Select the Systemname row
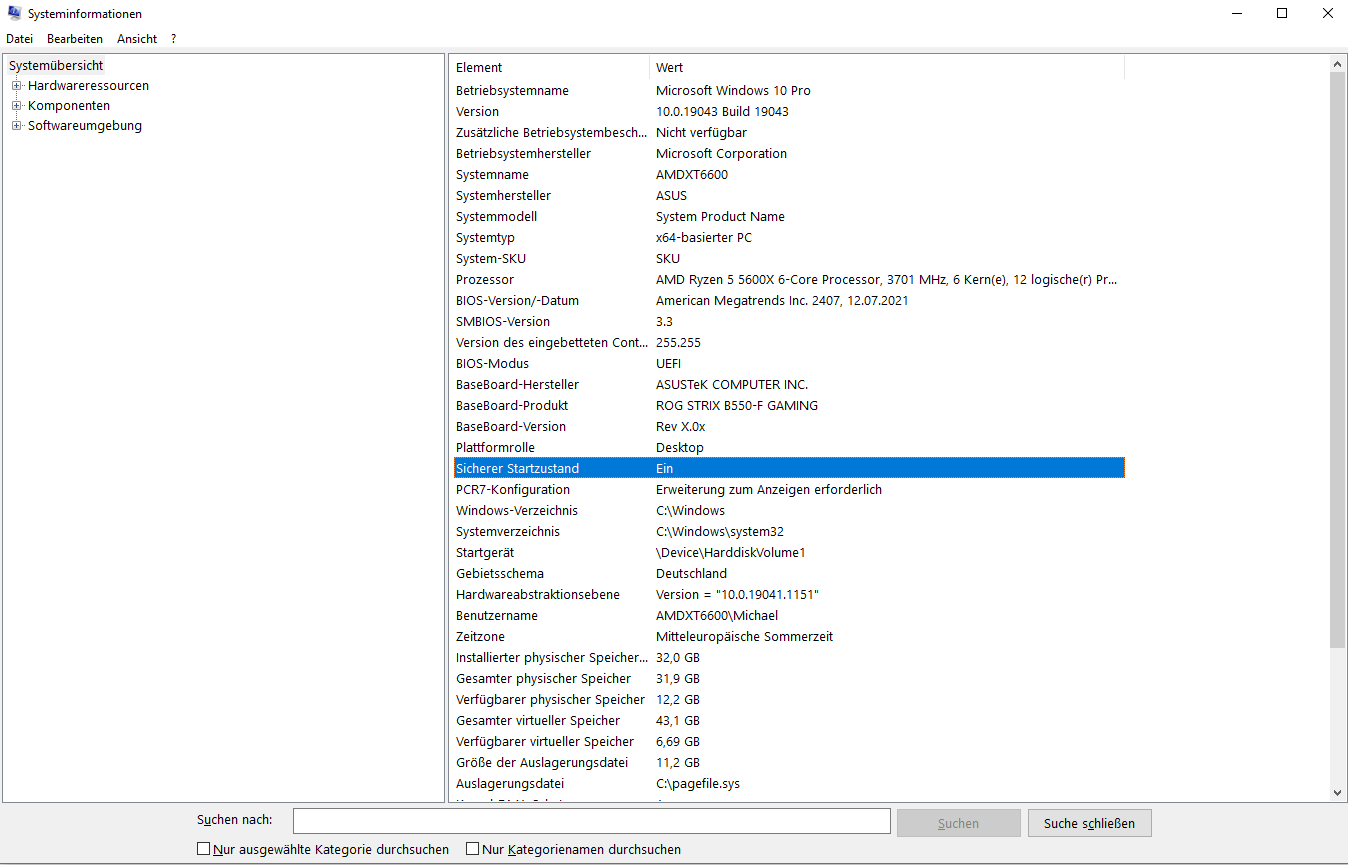 (x=789, y=174)
